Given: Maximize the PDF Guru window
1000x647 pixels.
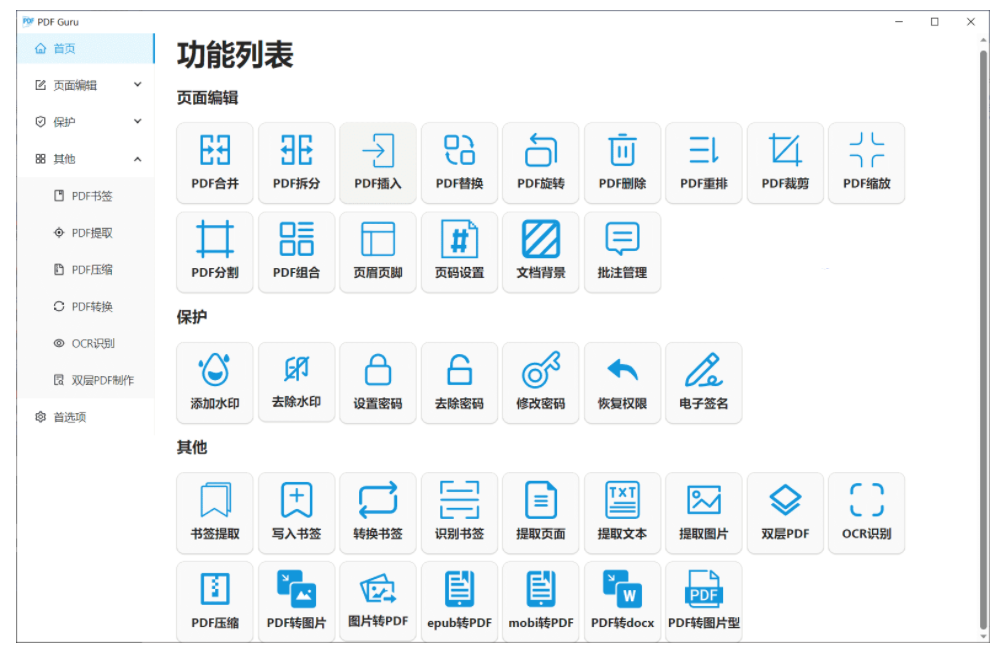Looking at the screenshot, I should coord(934,21).
